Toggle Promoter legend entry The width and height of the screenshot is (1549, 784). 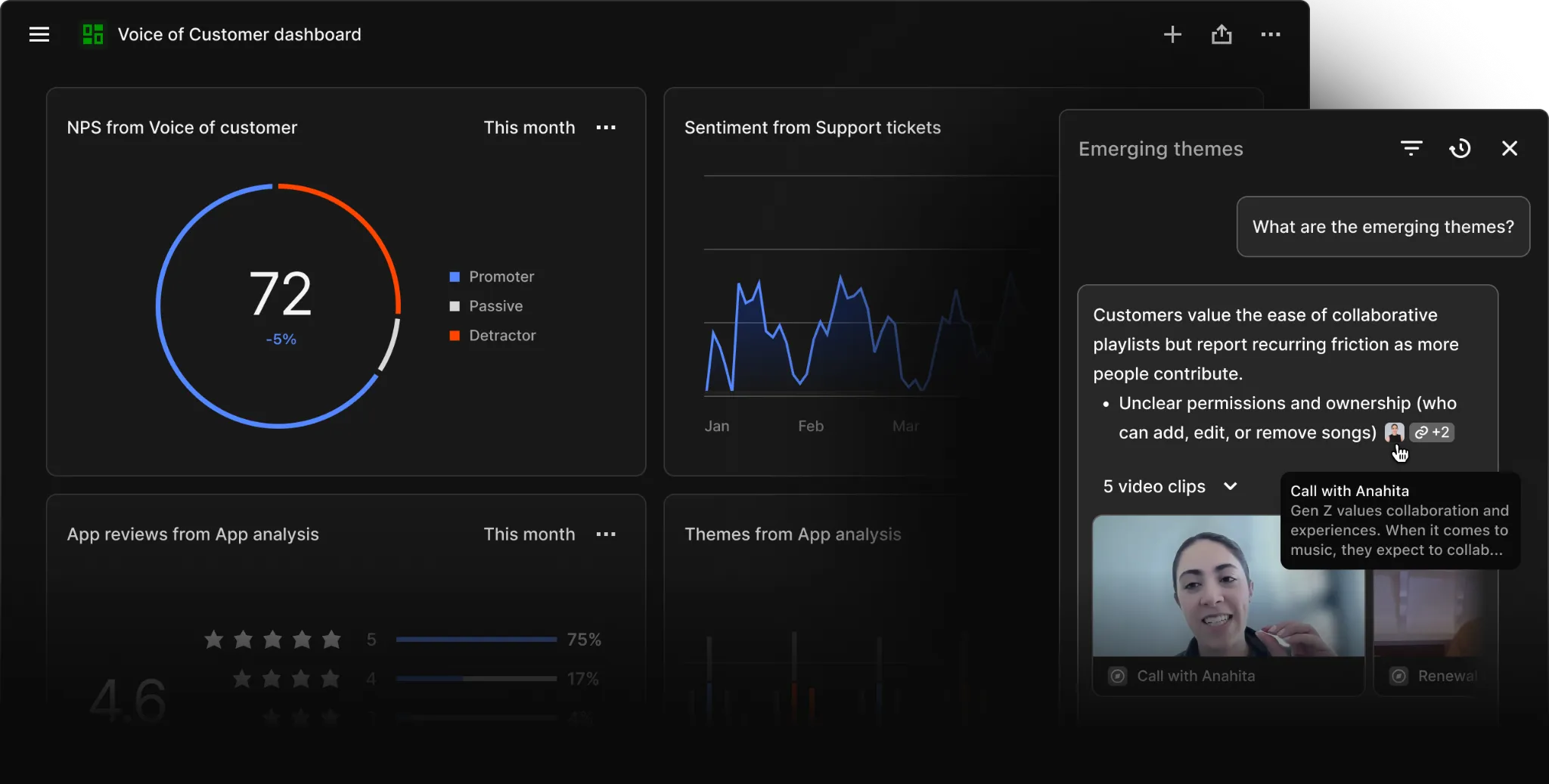pyautogui.click(x=492, y=277)
